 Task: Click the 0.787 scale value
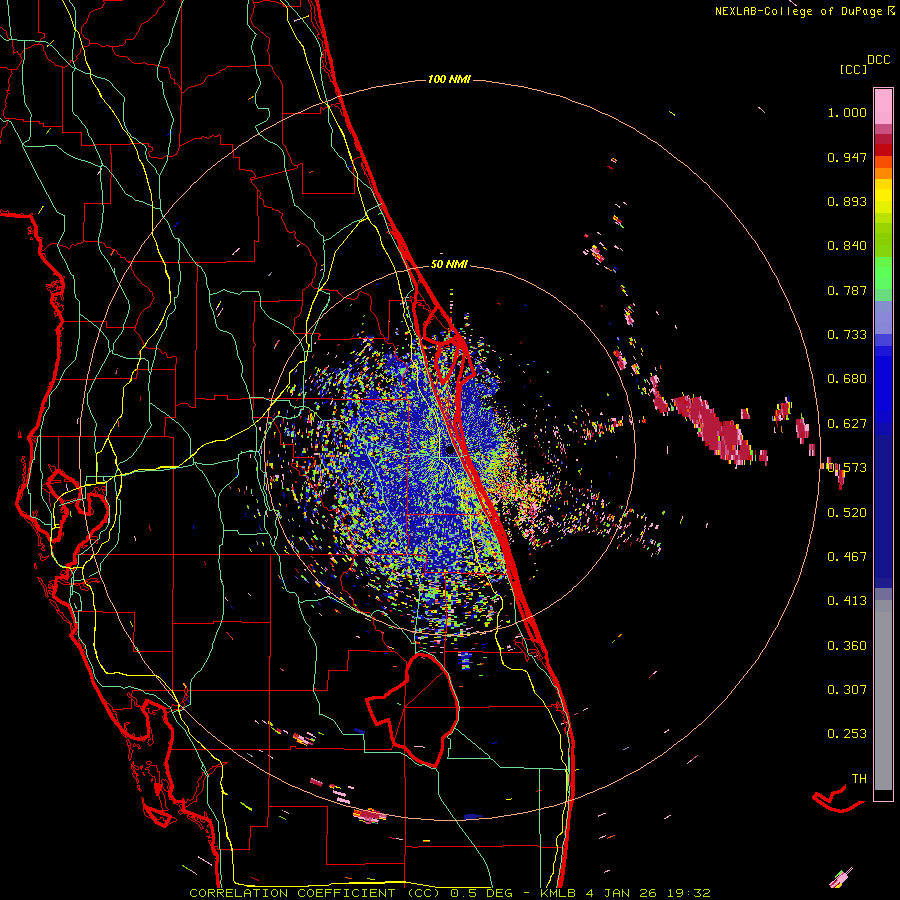[x=847, y=290]
